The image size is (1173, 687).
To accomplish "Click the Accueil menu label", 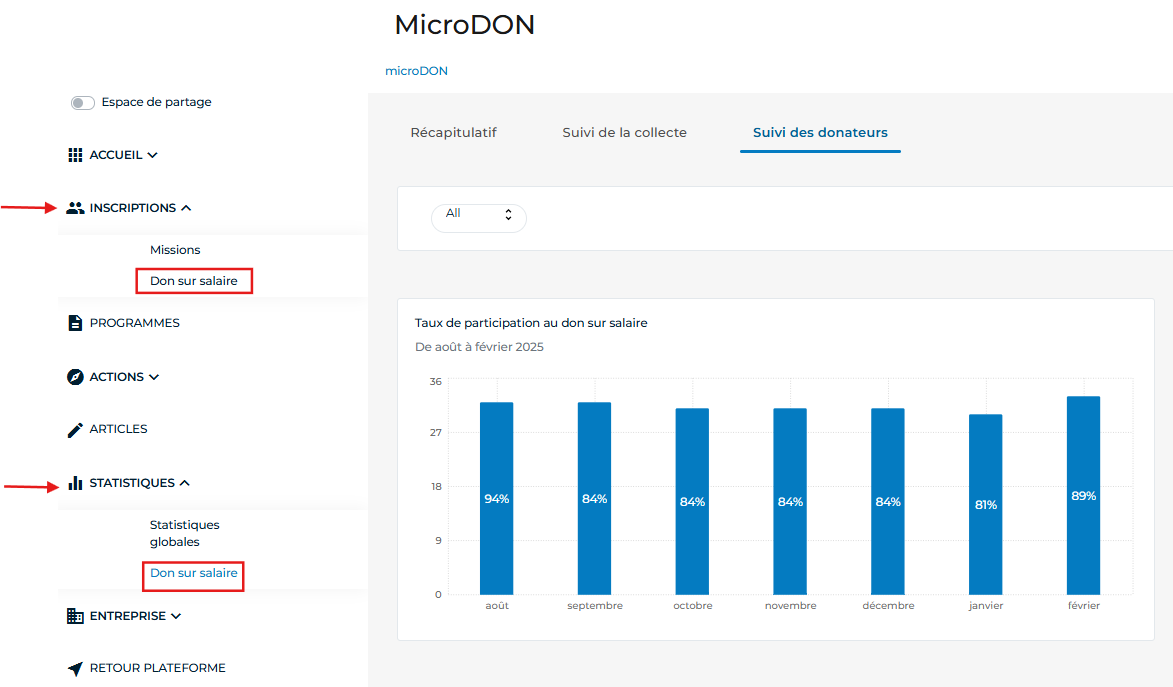I will pos(116,155).
